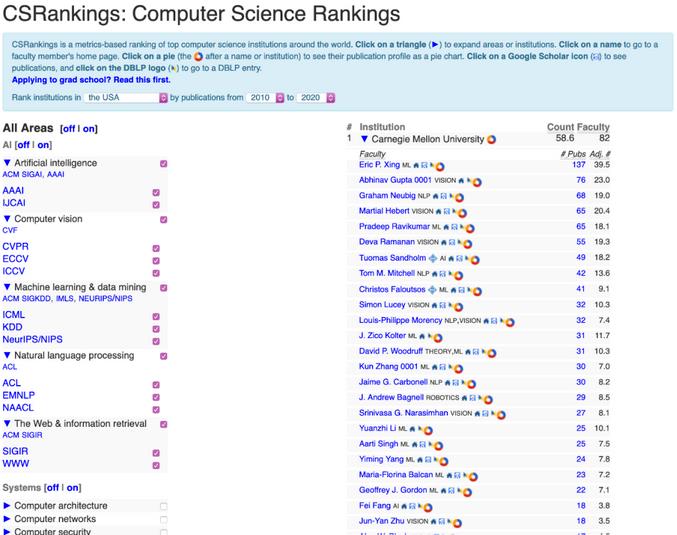This screenshot has width=677, height=535.
Task: Open Tuomas Sandholm's pie chart icon
Action: coord(475,260)
